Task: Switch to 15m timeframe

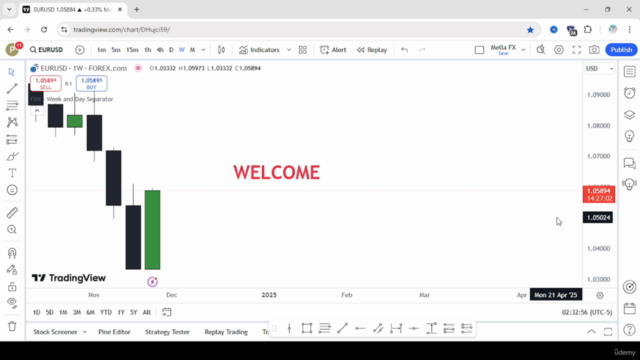Action: (x=132, y=50)
